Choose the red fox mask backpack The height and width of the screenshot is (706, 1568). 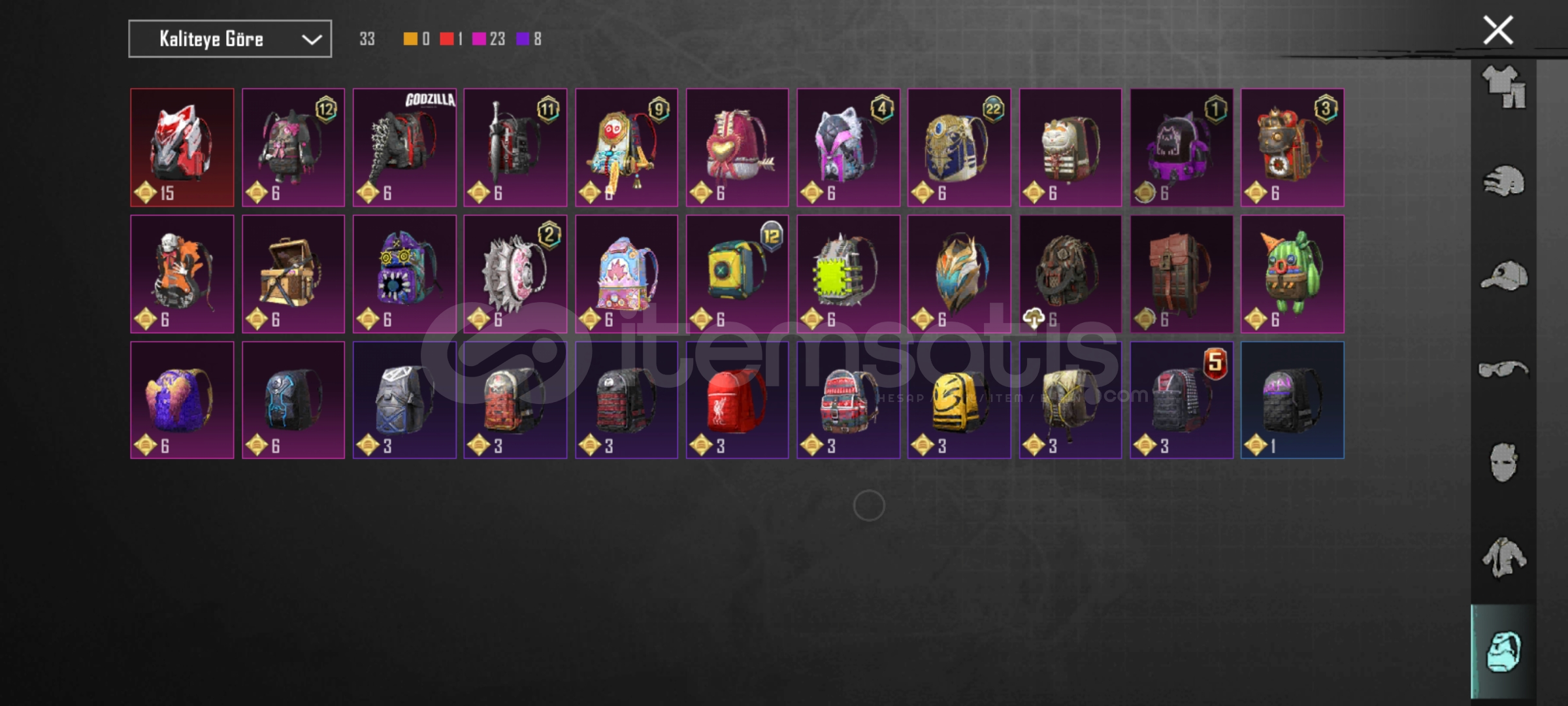182,148
